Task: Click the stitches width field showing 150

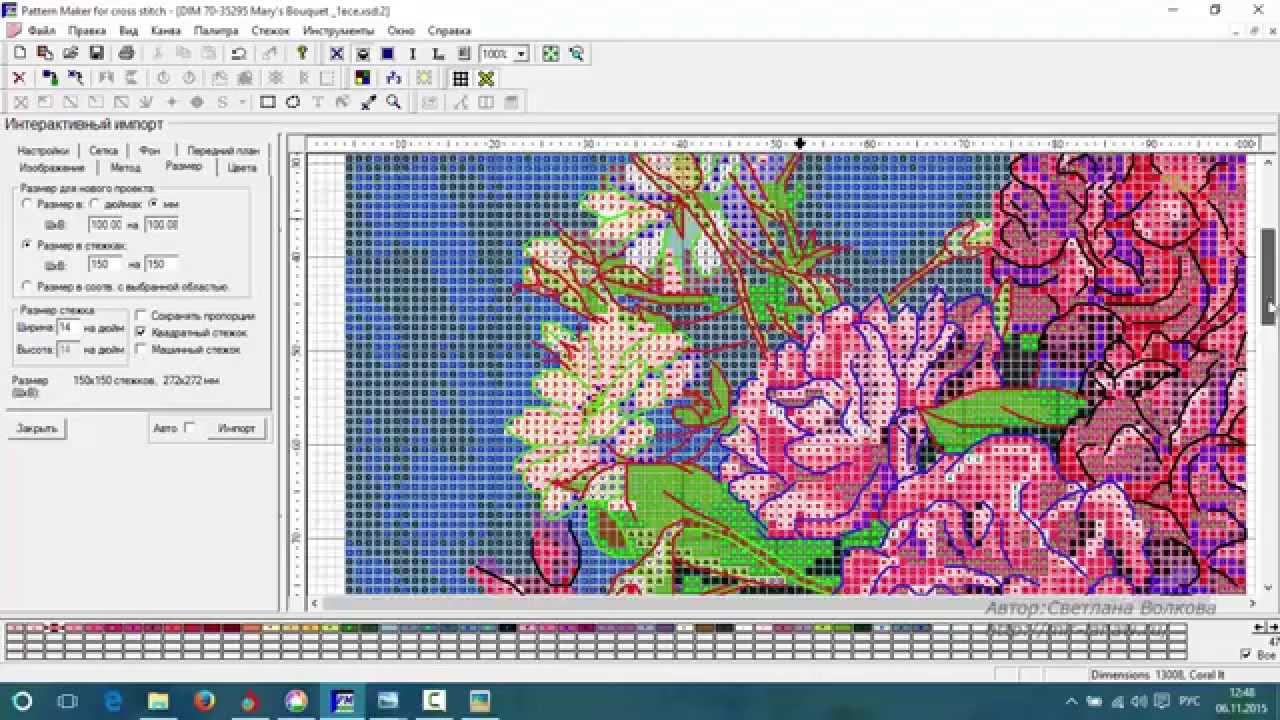Action: tap(105, 264)
